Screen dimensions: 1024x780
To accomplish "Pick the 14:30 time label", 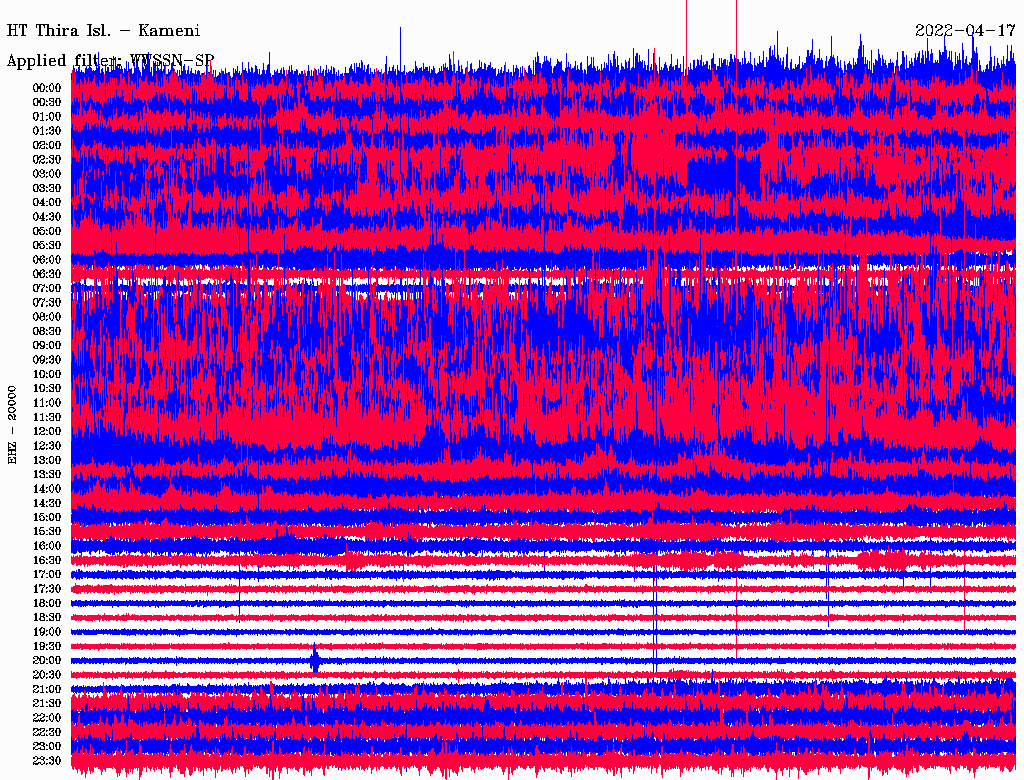I will pos(47,503).
